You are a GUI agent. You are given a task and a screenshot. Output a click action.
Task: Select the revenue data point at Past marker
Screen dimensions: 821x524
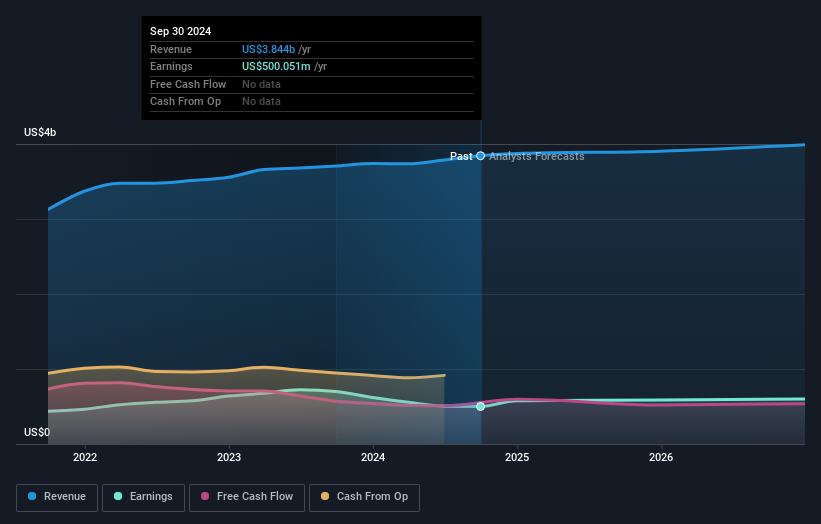pos(481,156)
